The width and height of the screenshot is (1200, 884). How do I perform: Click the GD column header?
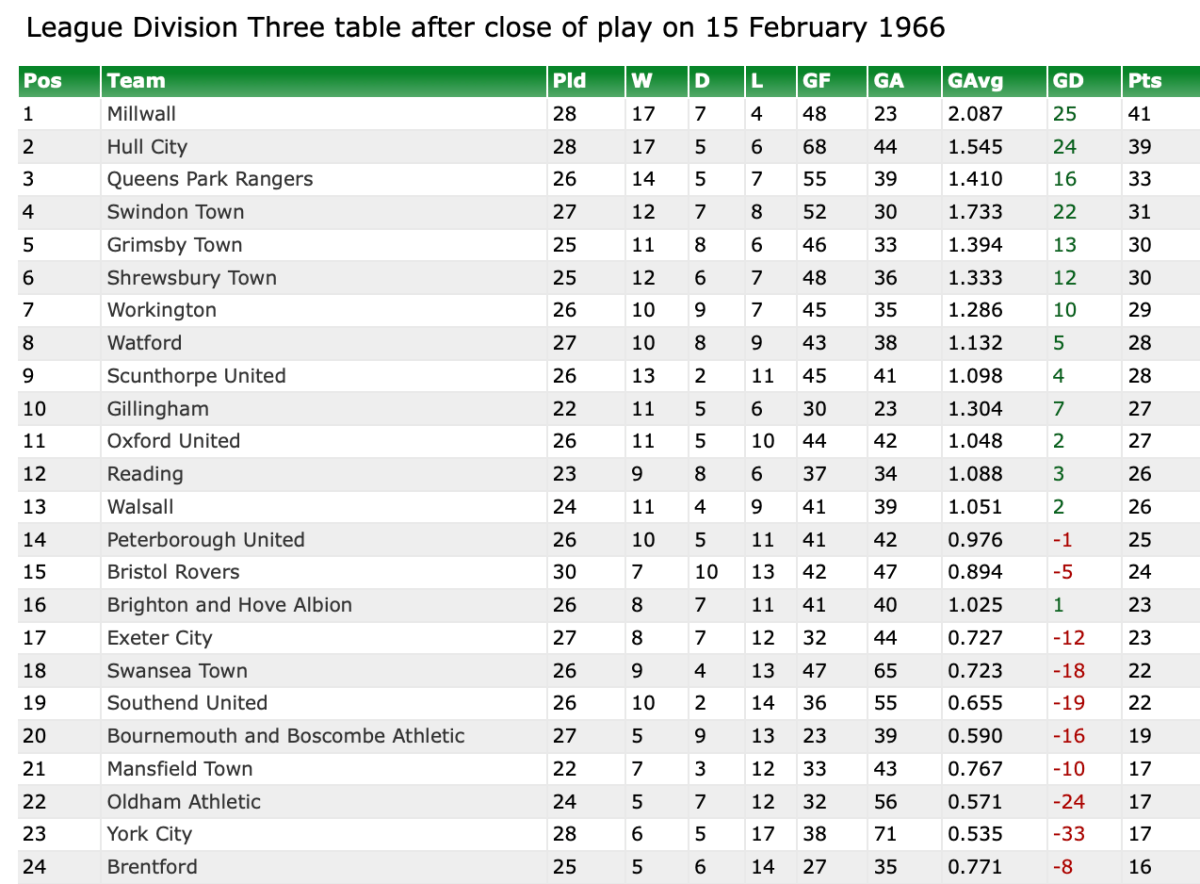click(x=1068, y=81)
